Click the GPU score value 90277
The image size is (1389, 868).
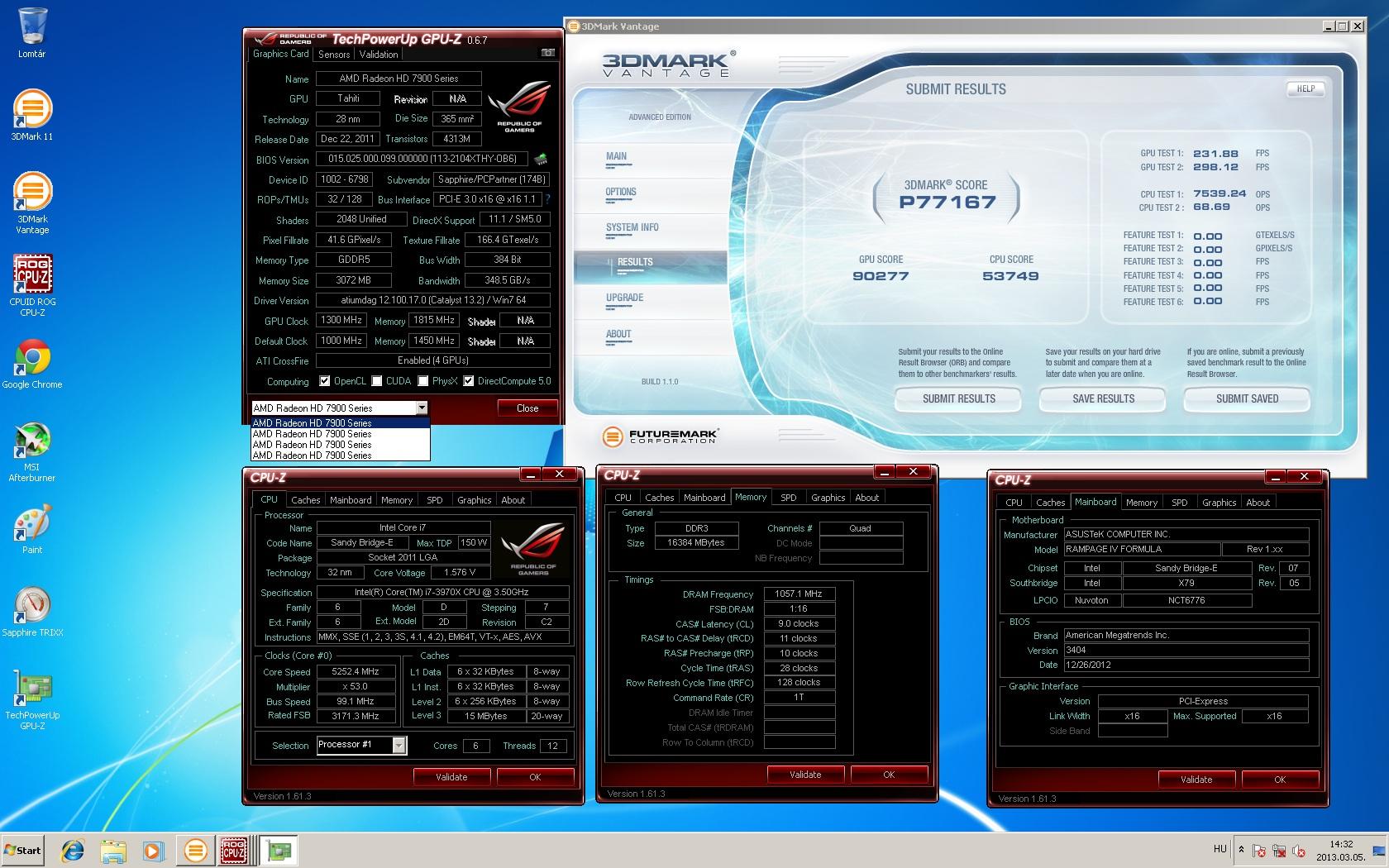point(881,277)
